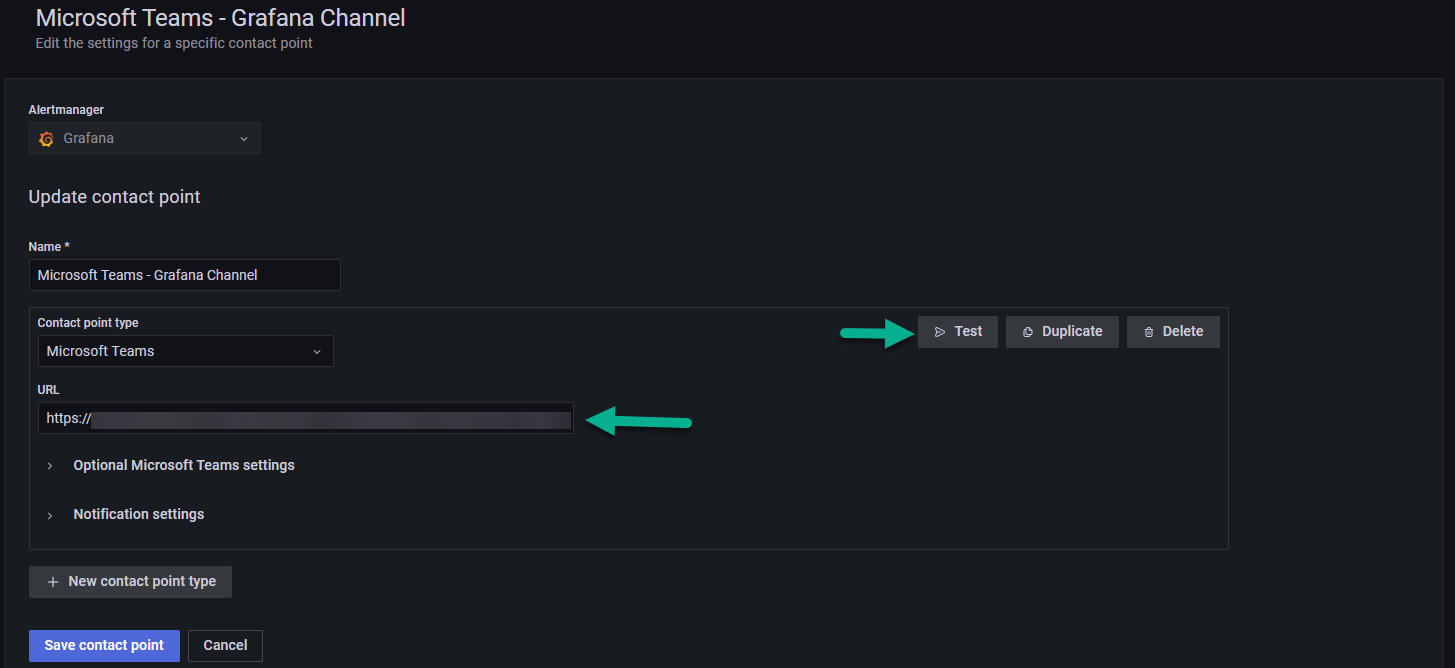The width and height of the screenshot is (1455, 668).
Task: Cancel editing the contact point
Action: pyautogui.click(x=225, y=646)
